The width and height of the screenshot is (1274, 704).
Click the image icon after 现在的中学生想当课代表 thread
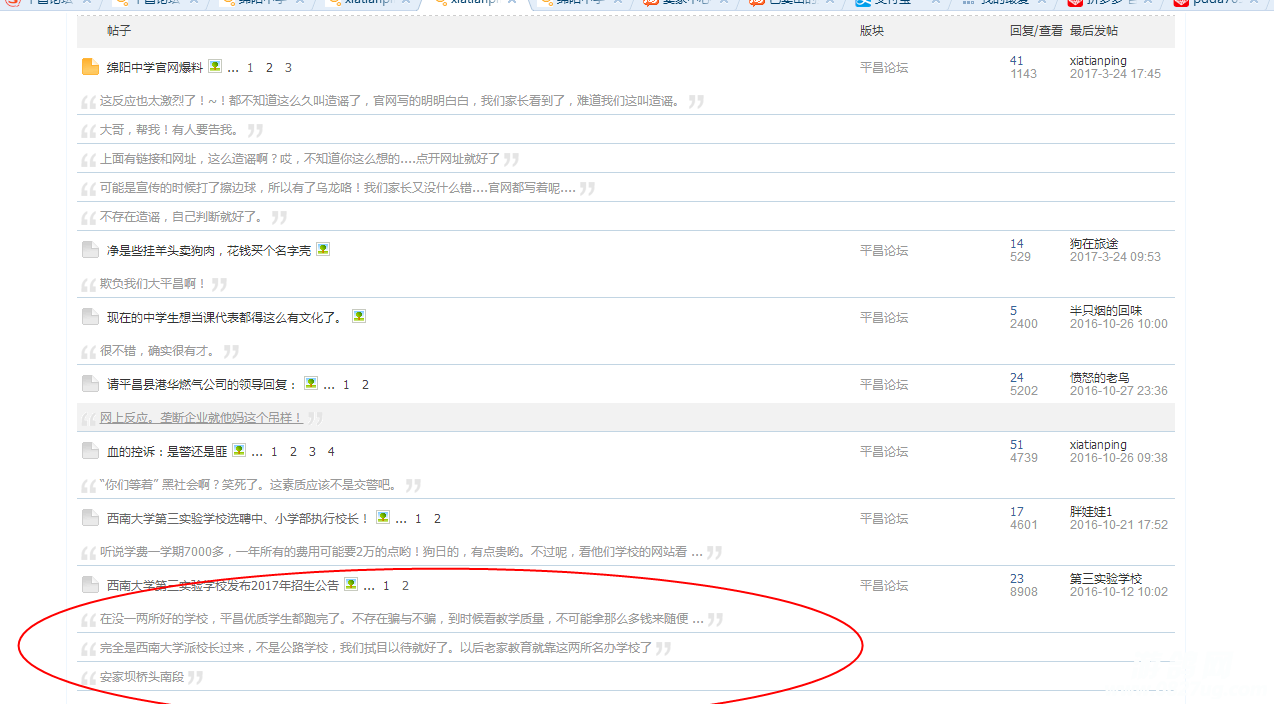(x=359, y=316)
